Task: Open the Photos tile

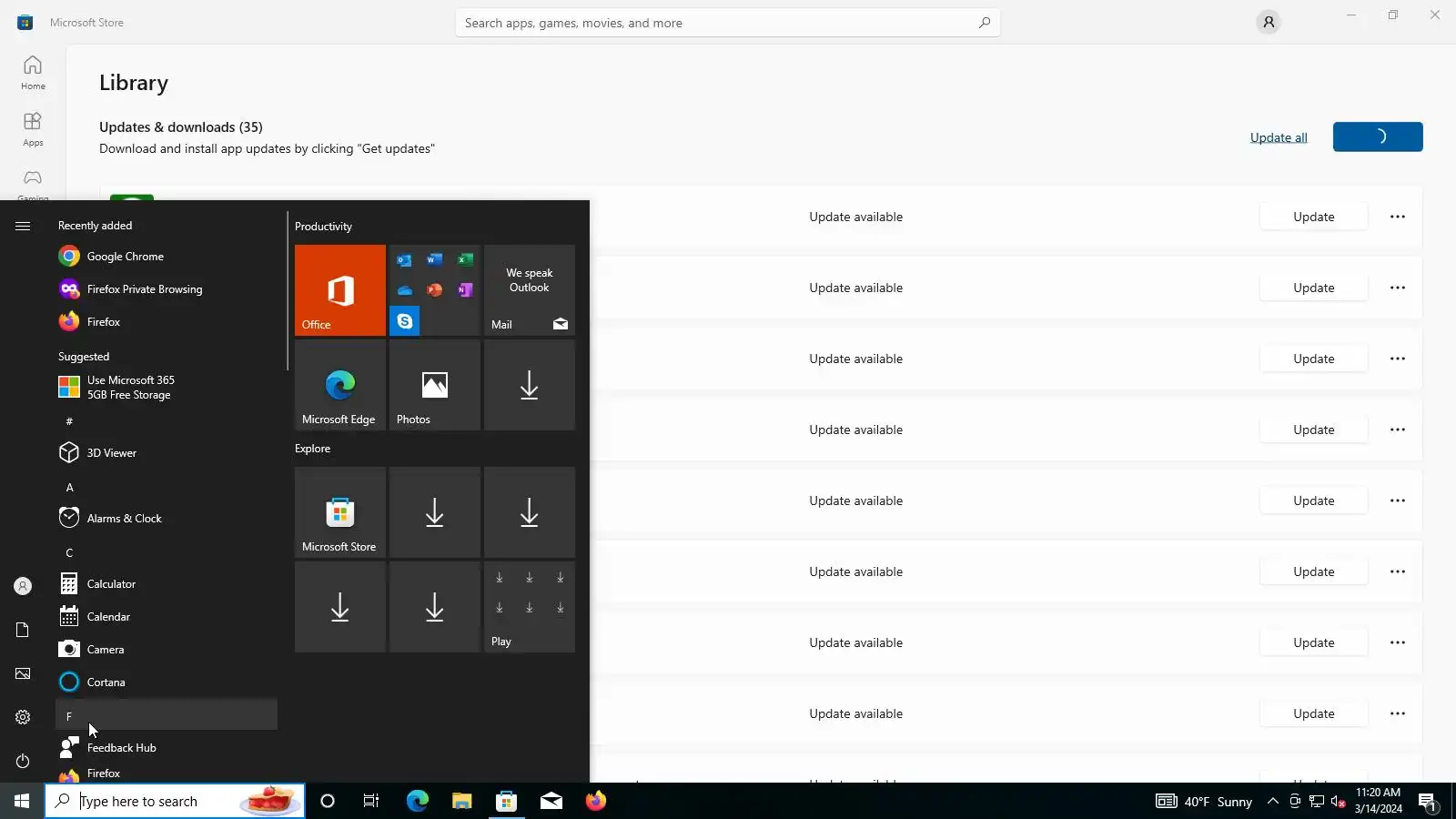Action: (435, 385)
